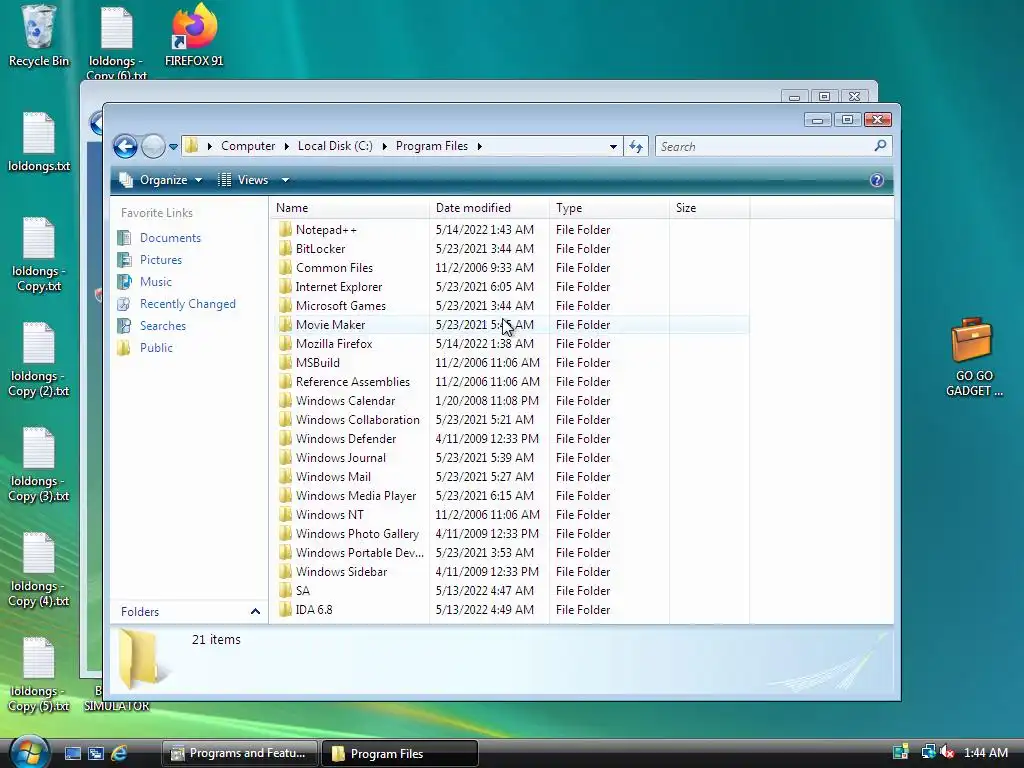This screenshot has height=768, width=1024.
Task: Click the Windows Mail folder name
Action: [333, 477]
